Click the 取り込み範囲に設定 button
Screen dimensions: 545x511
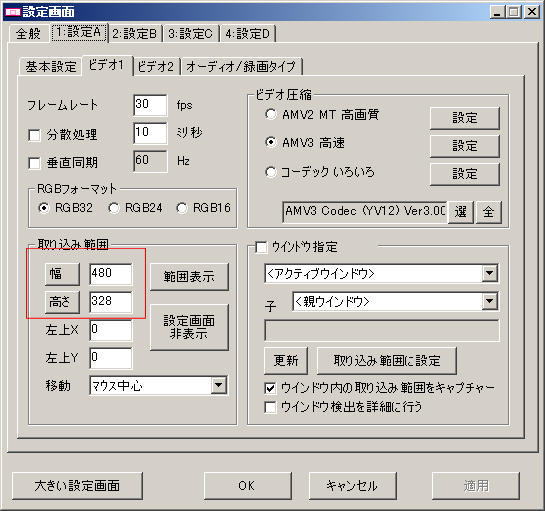pos(387,360)
